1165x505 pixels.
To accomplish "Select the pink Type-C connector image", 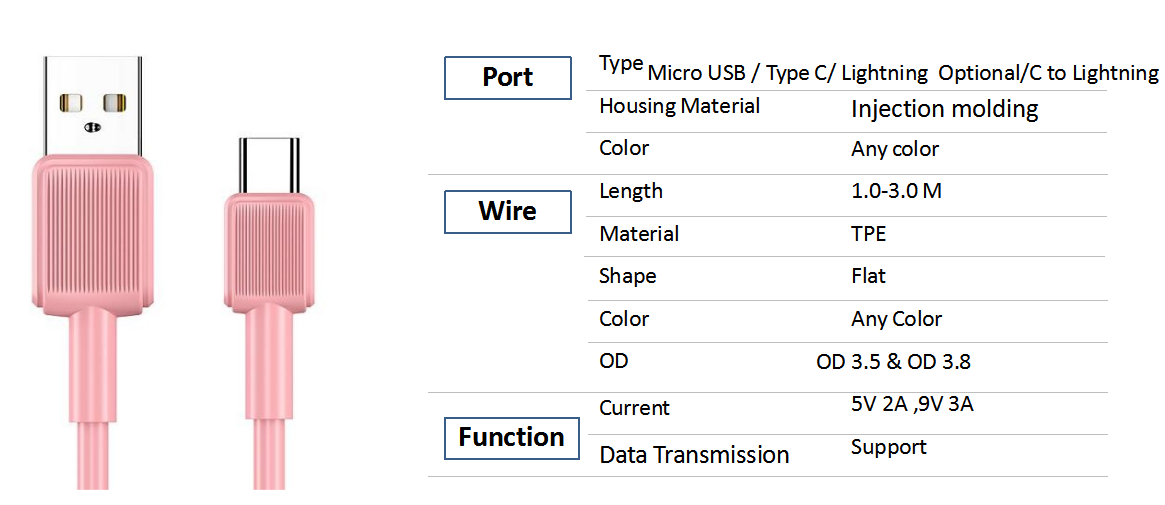I will [270, 312].
